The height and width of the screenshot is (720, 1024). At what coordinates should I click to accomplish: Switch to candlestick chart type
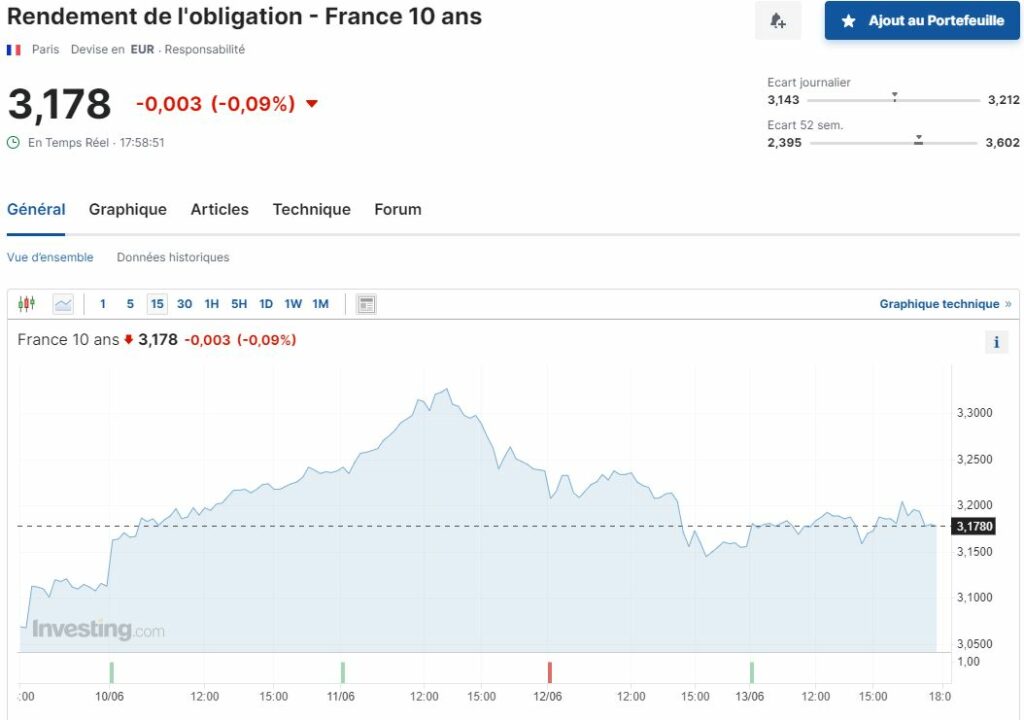click(27, 304)
